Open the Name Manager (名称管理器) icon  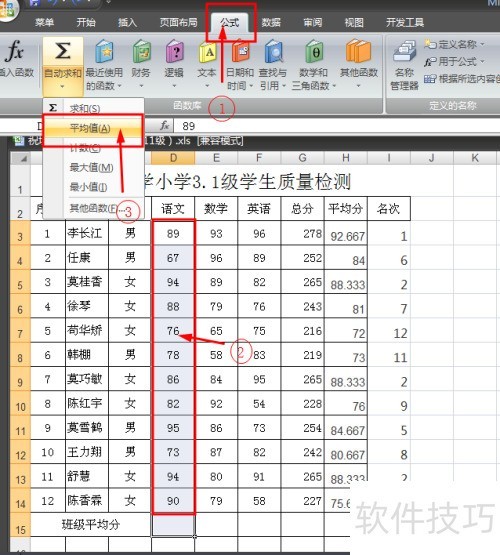point(404,52)
